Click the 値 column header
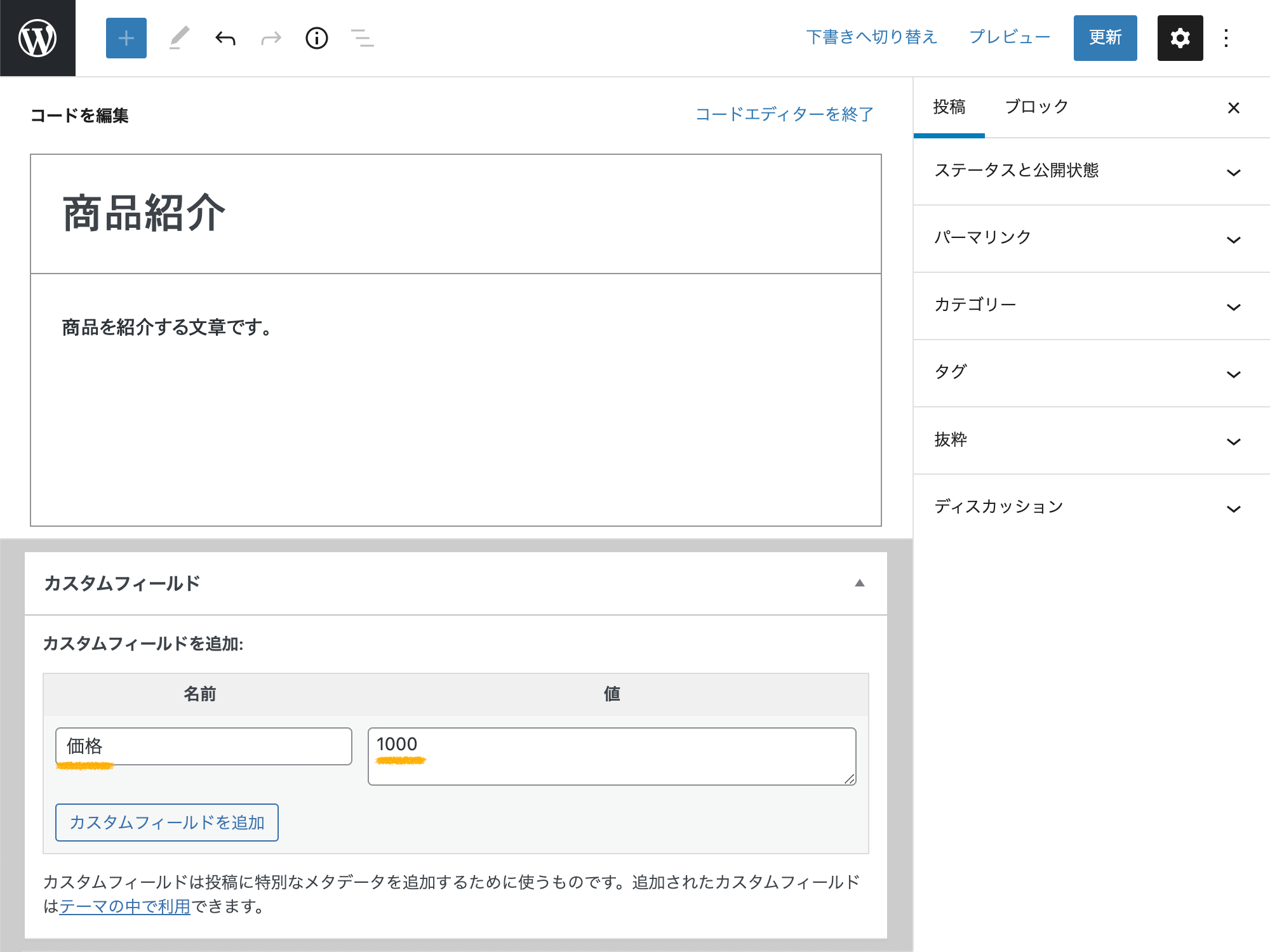This screenshot has width=1270, height=952. [x=612, y=694]
